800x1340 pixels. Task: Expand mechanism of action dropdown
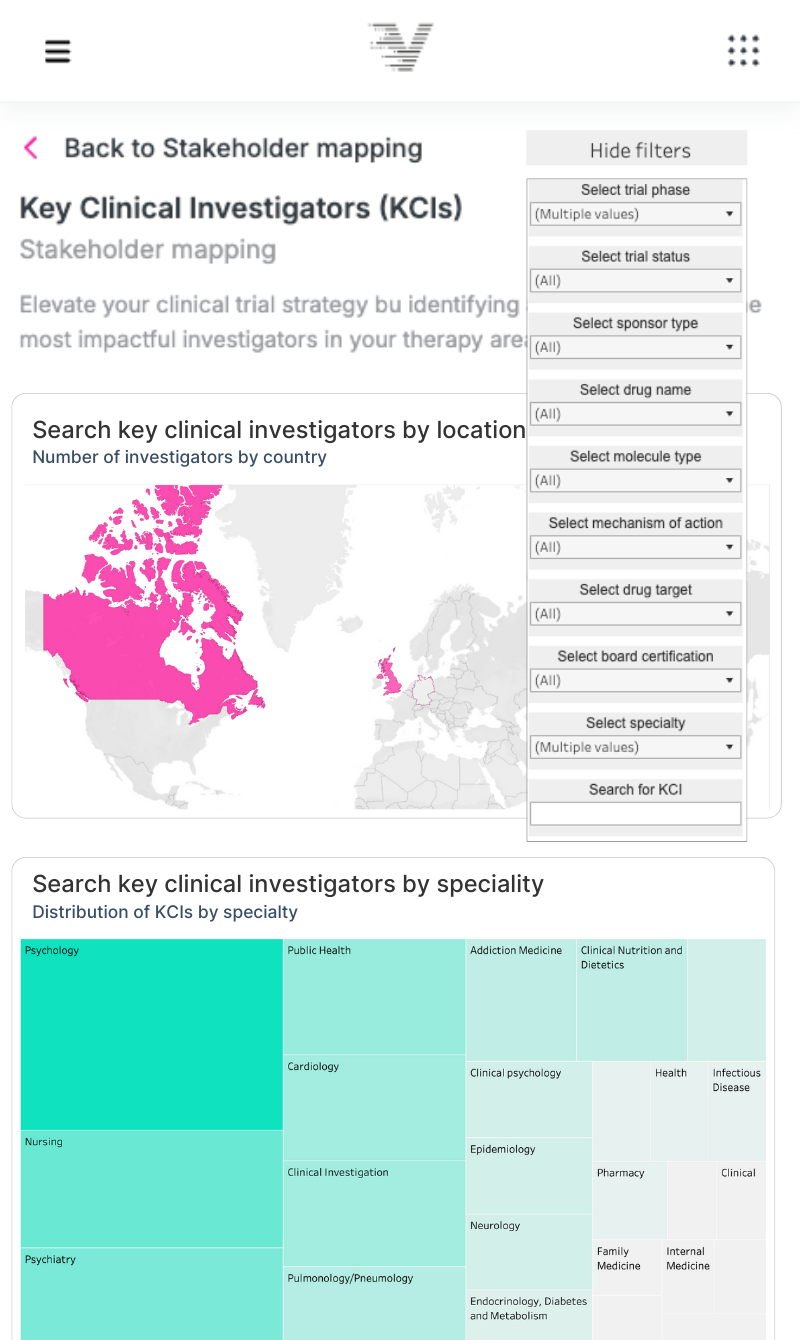[635, 547]
